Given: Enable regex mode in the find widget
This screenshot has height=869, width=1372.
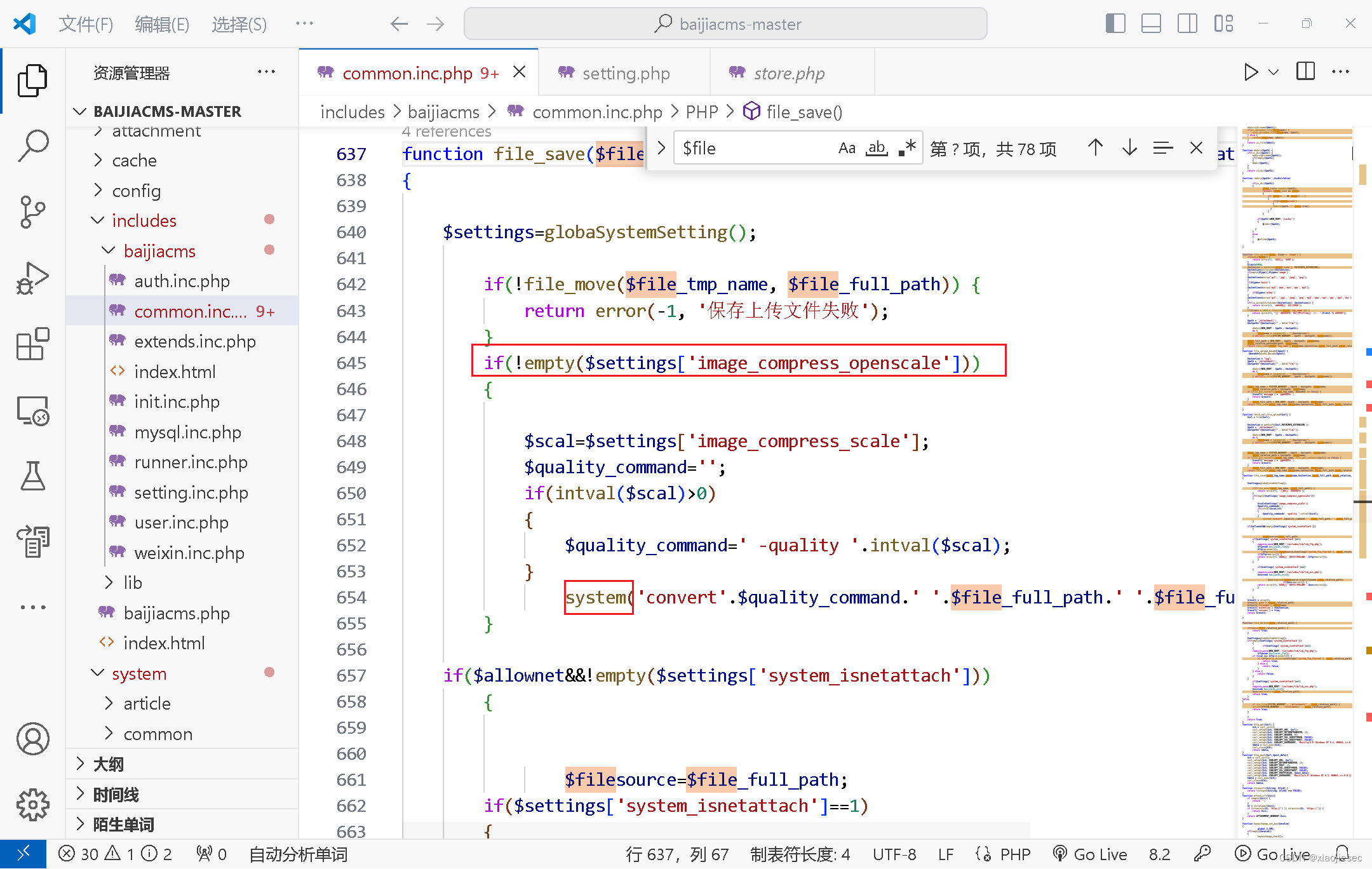Looking at the screenshot, I should coord(906,147).
